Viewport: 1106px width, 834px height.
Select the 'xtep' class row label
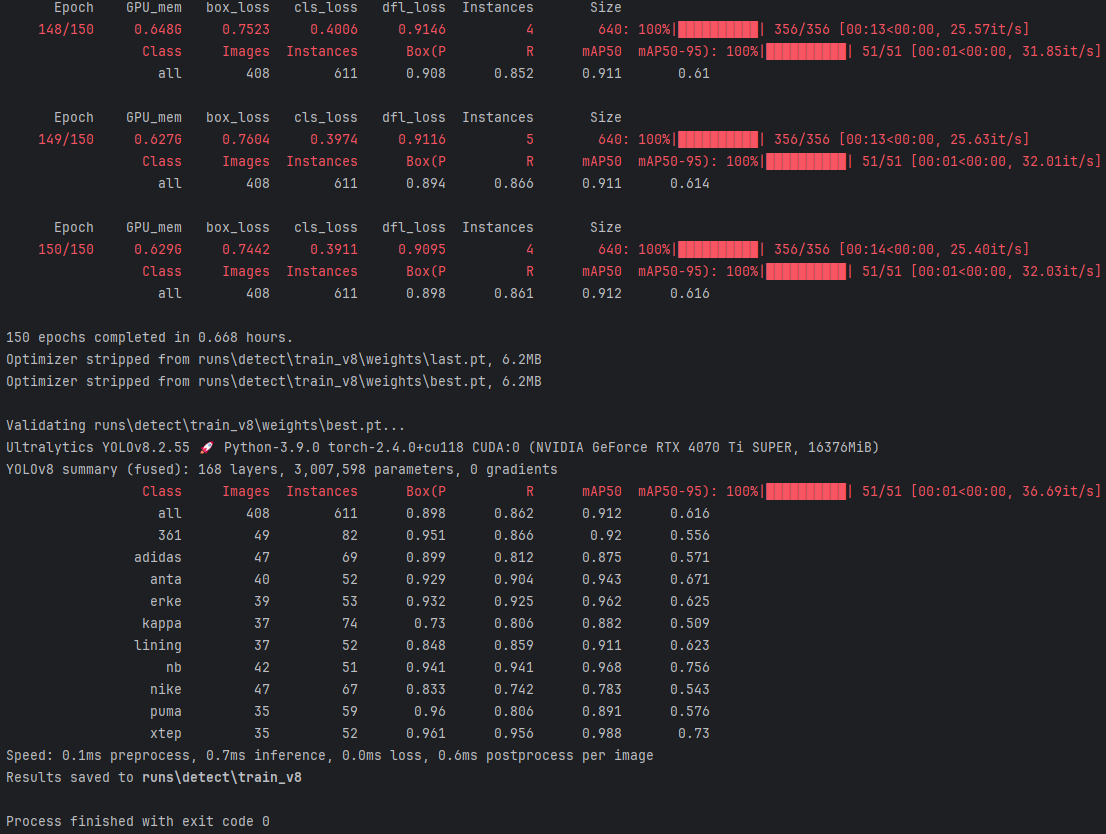166,734
